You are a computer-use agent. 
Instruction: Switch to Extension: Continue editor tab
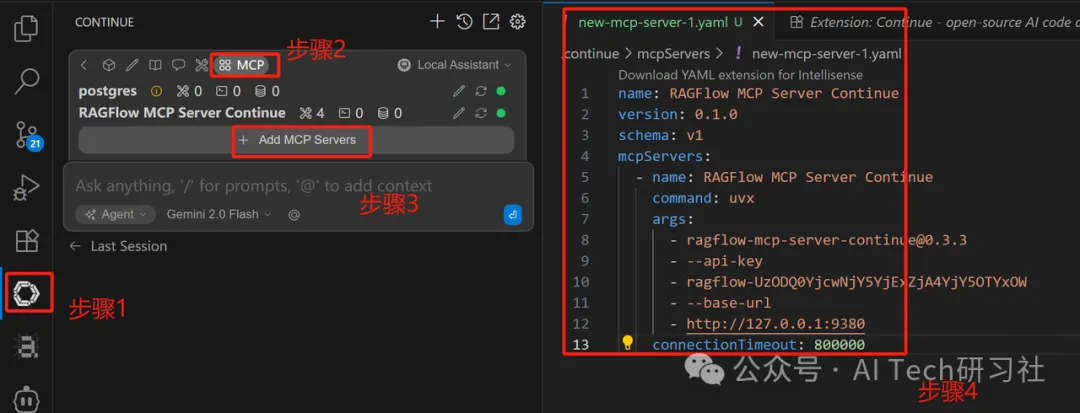(933, 22)
